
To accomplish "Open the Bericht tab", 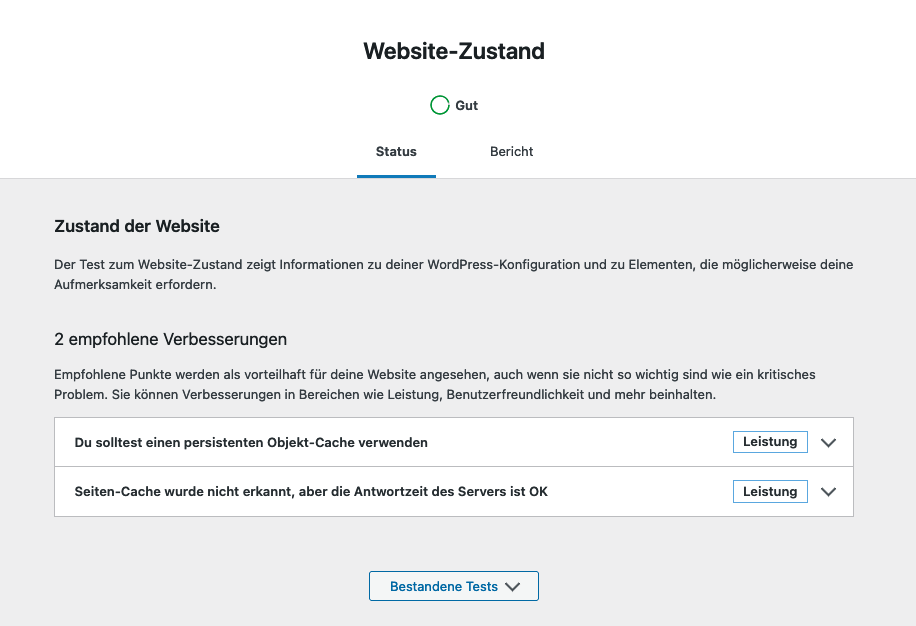I will [511, 152].
